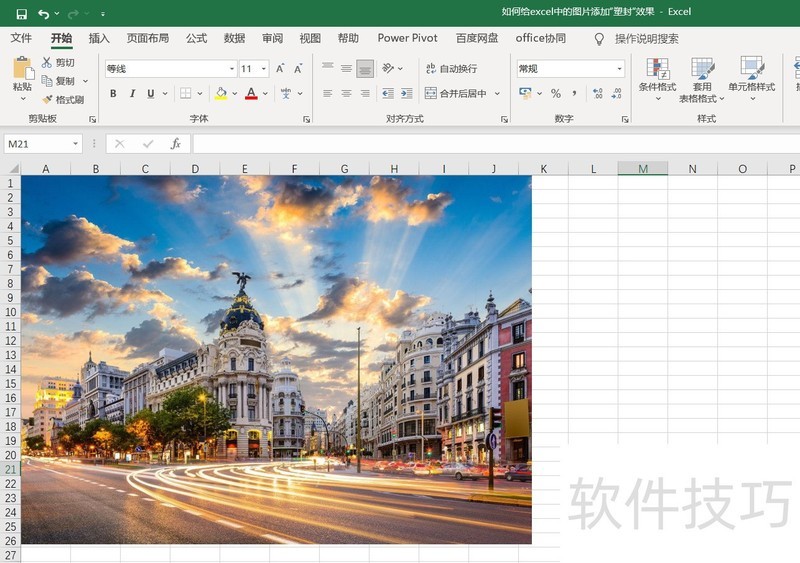Click the fx insert function icon
This screenshot has width=800, height=563.
click(x=176, y=144)
